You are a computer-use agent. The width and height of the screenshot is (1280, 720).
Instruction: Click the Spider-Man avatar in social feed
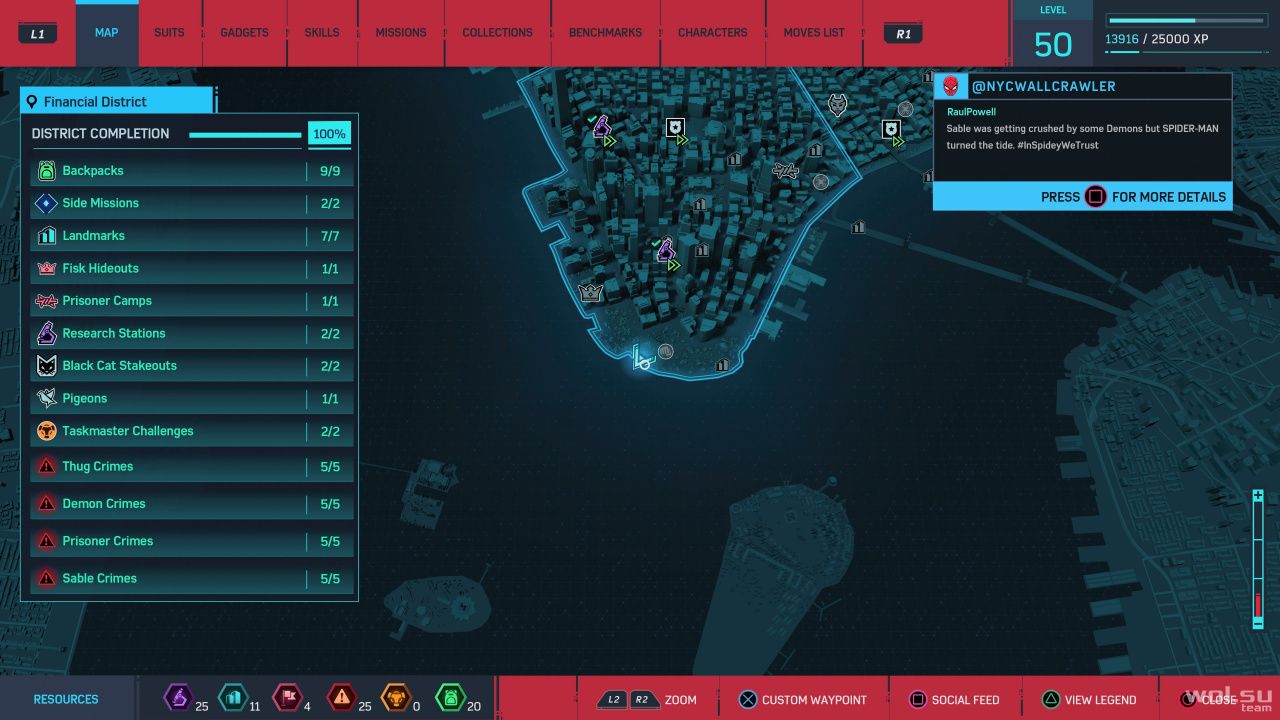[x=950, y=86]
